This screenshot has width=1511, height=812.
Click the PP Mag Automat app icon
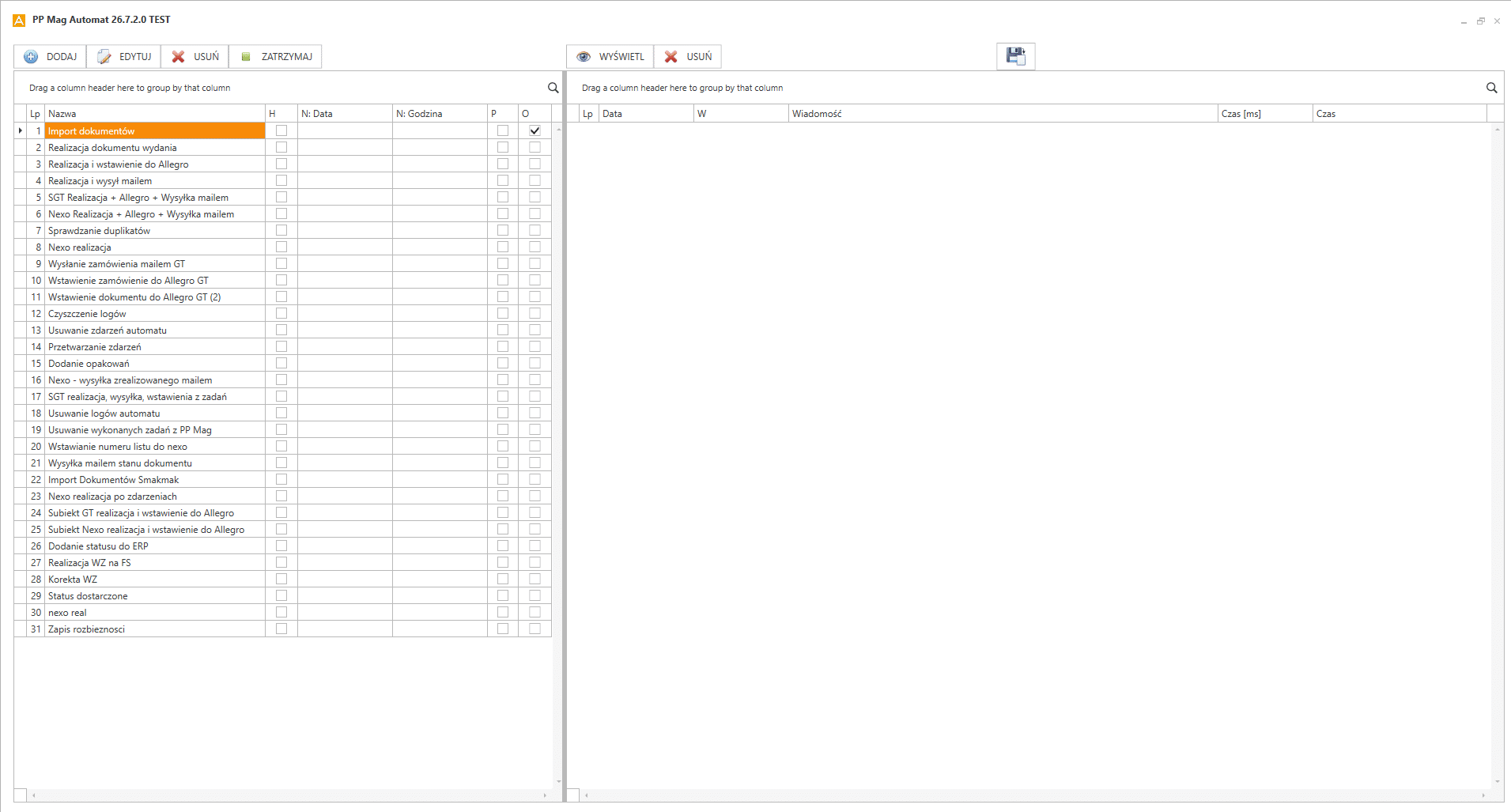pyautogui.click(x=19, y=20)
